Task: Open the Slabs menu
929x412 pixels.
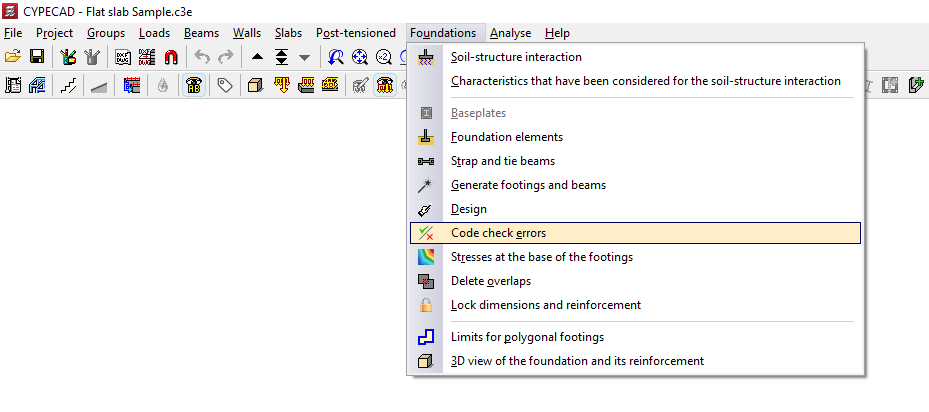Action: [x=289, y=33]
